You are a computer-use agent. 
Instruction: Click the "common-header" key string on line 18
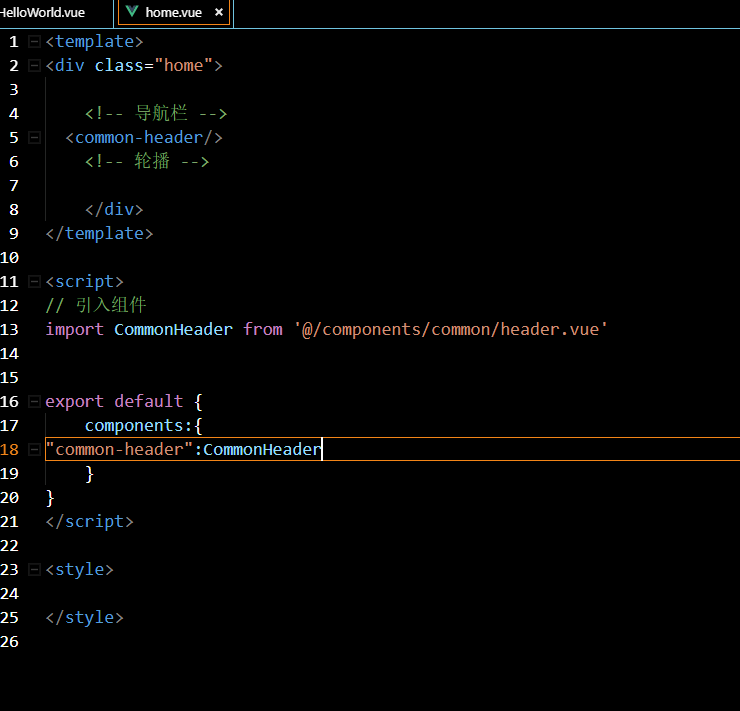tap(119, 449)
